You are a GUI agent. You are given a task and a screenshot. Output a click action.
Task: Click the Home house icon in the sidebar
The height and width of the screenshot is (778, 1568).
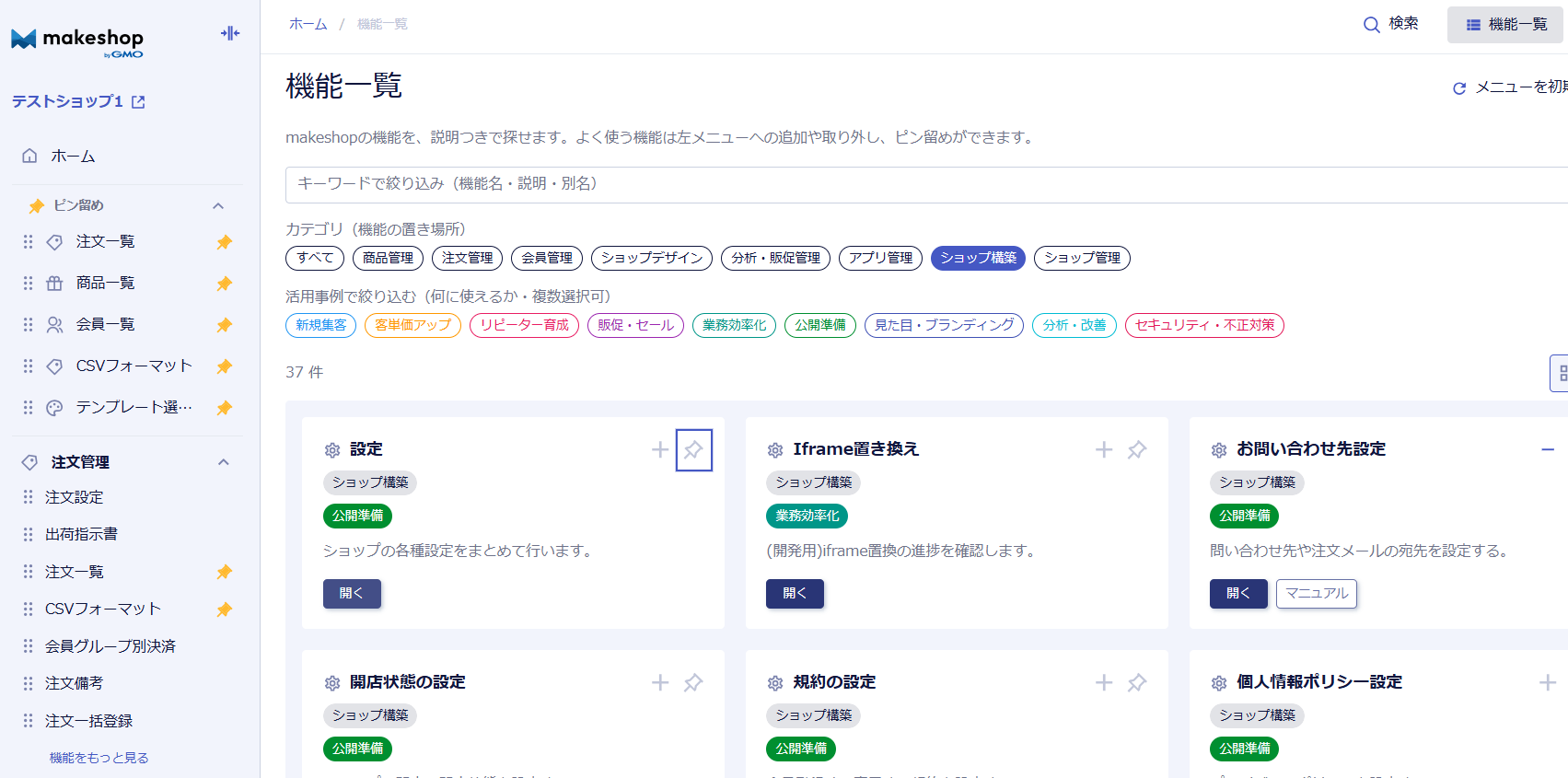[29, 156]
